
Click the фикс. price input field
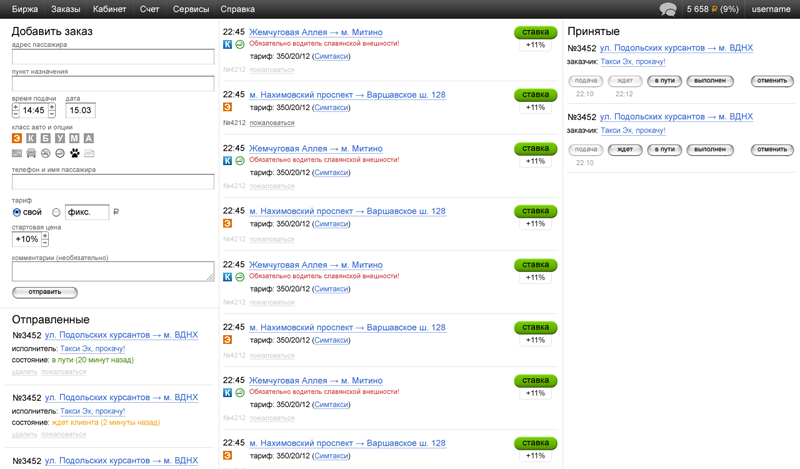click(x=87, y=212)
